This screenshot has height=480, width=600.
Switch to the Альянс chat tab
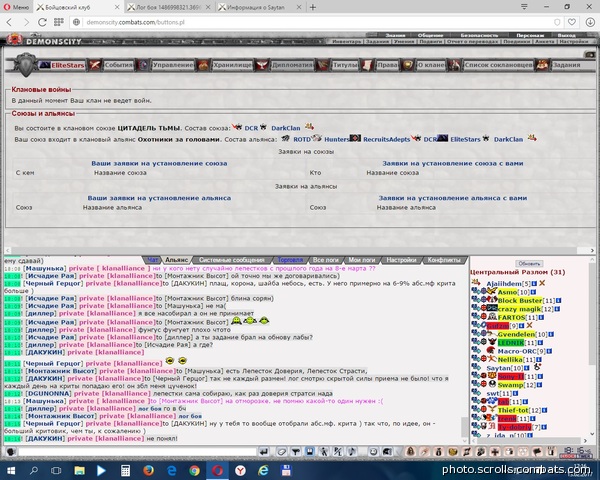coord(176,260)
